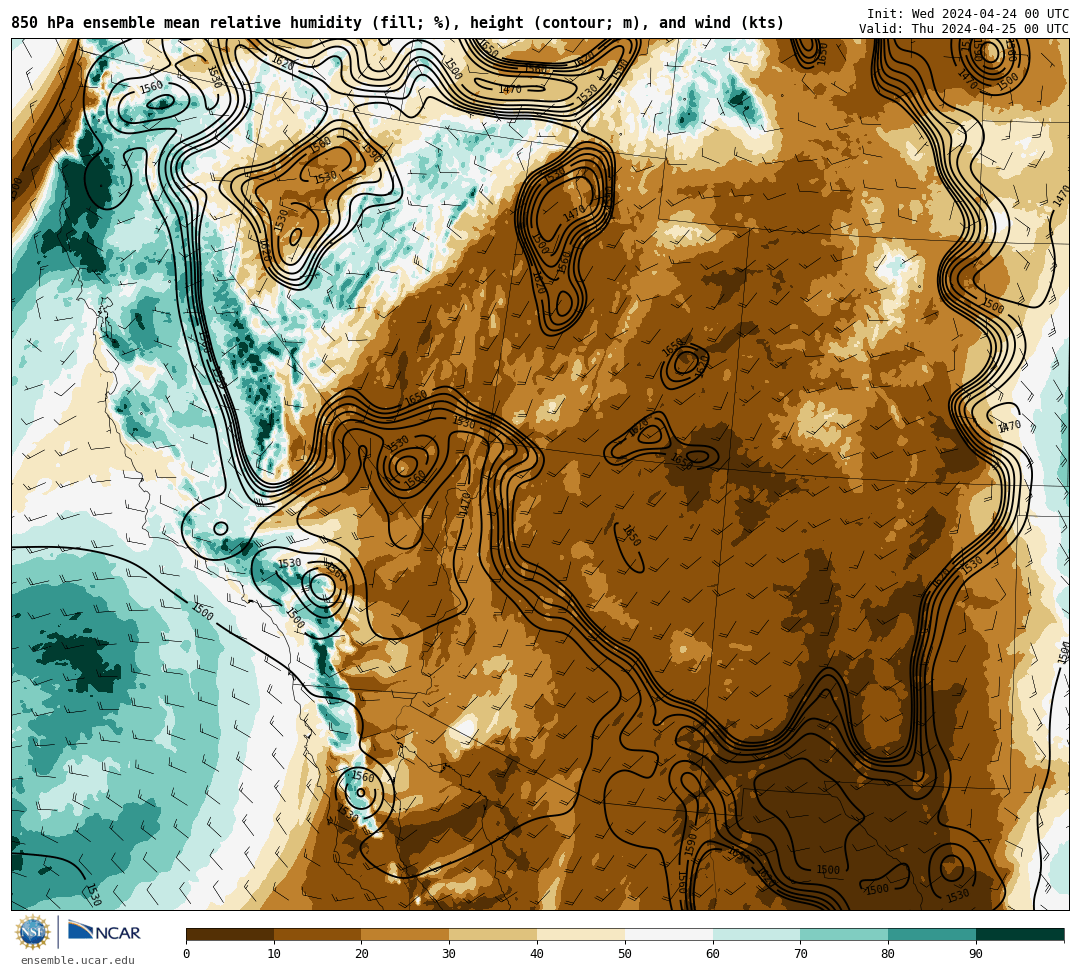Click the colorbar tick label '70'

click(800, 954)
